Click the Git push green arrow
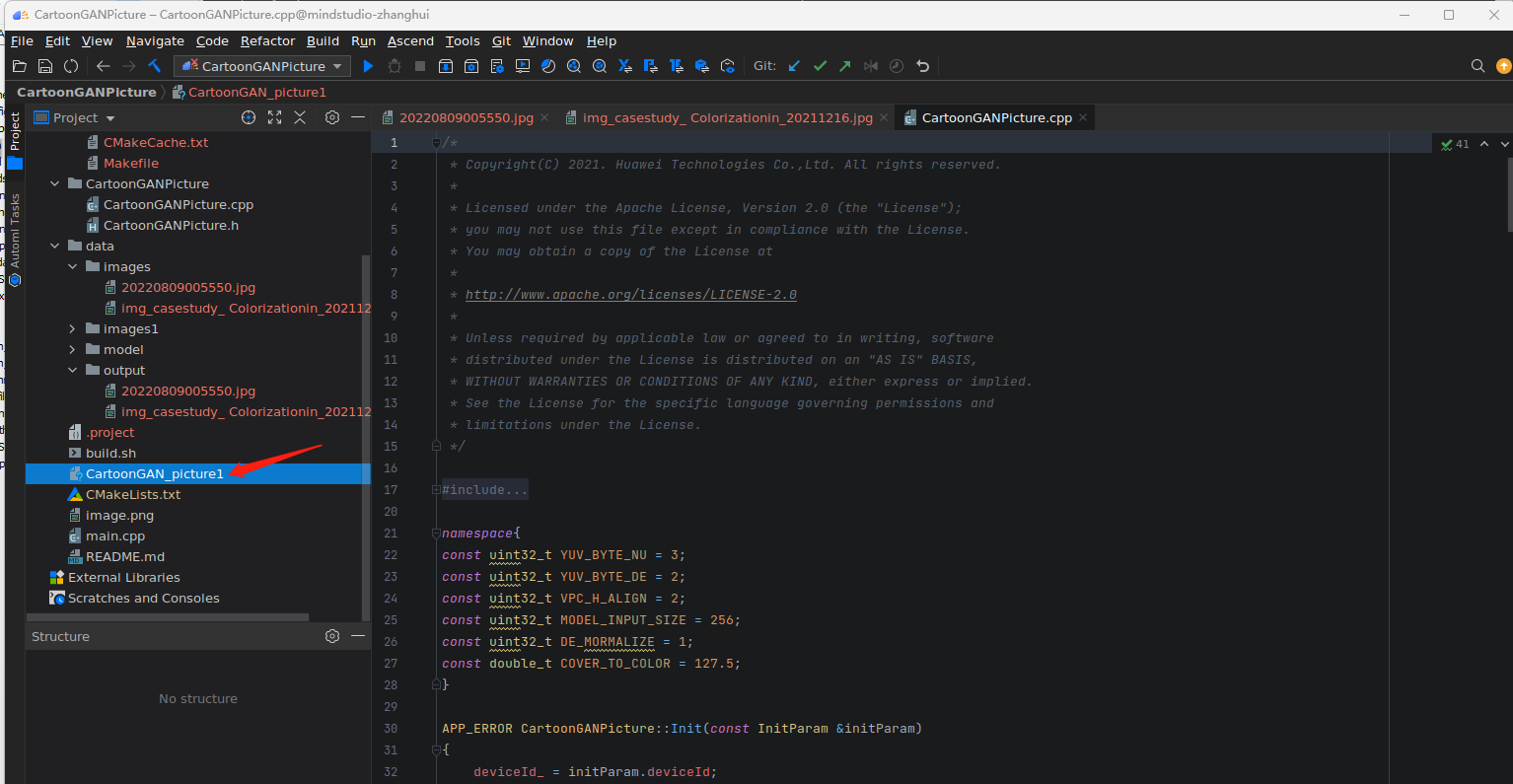Viewport: 1513px width, 784px height. click(x=845, y=66)
